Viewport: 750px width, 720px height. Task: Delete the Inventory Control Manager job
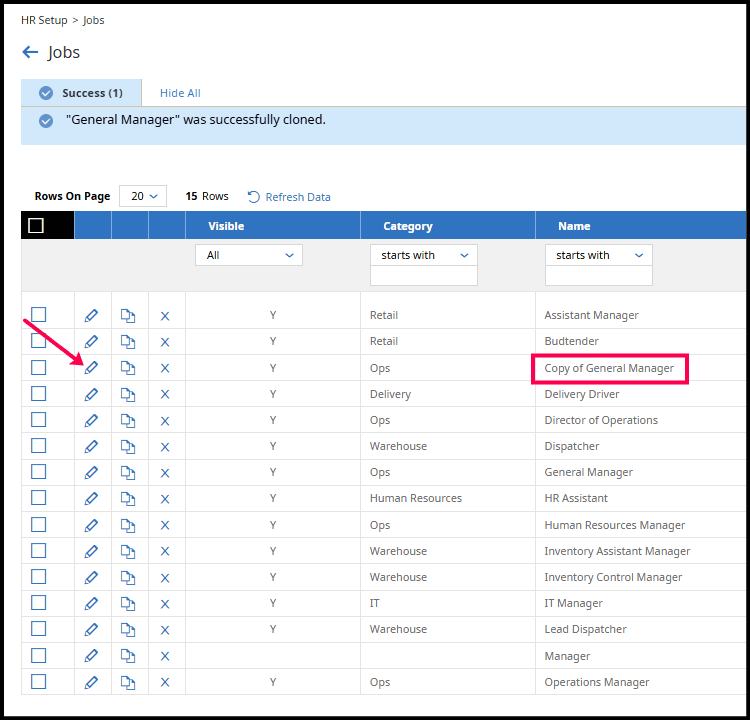tap(165, 578)
